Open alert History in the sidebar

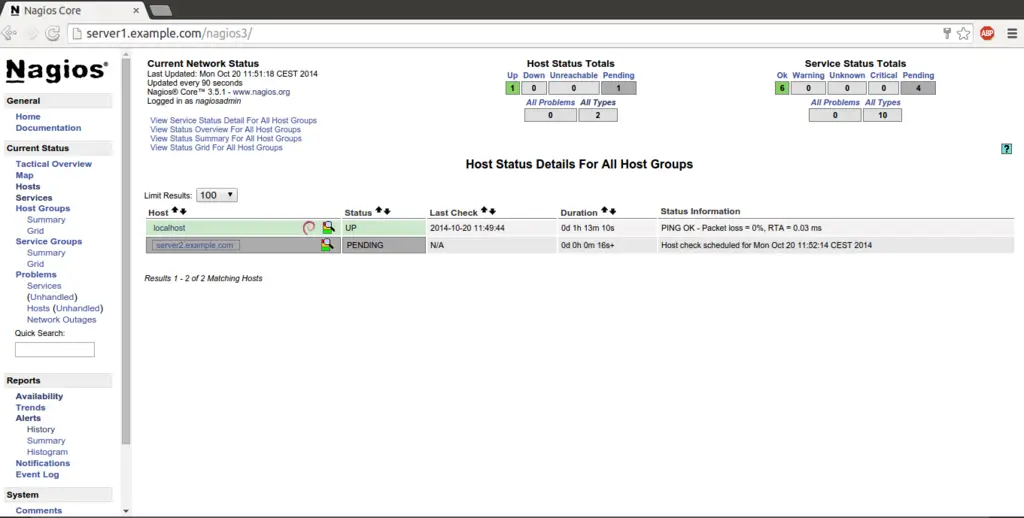coord(40,429)
